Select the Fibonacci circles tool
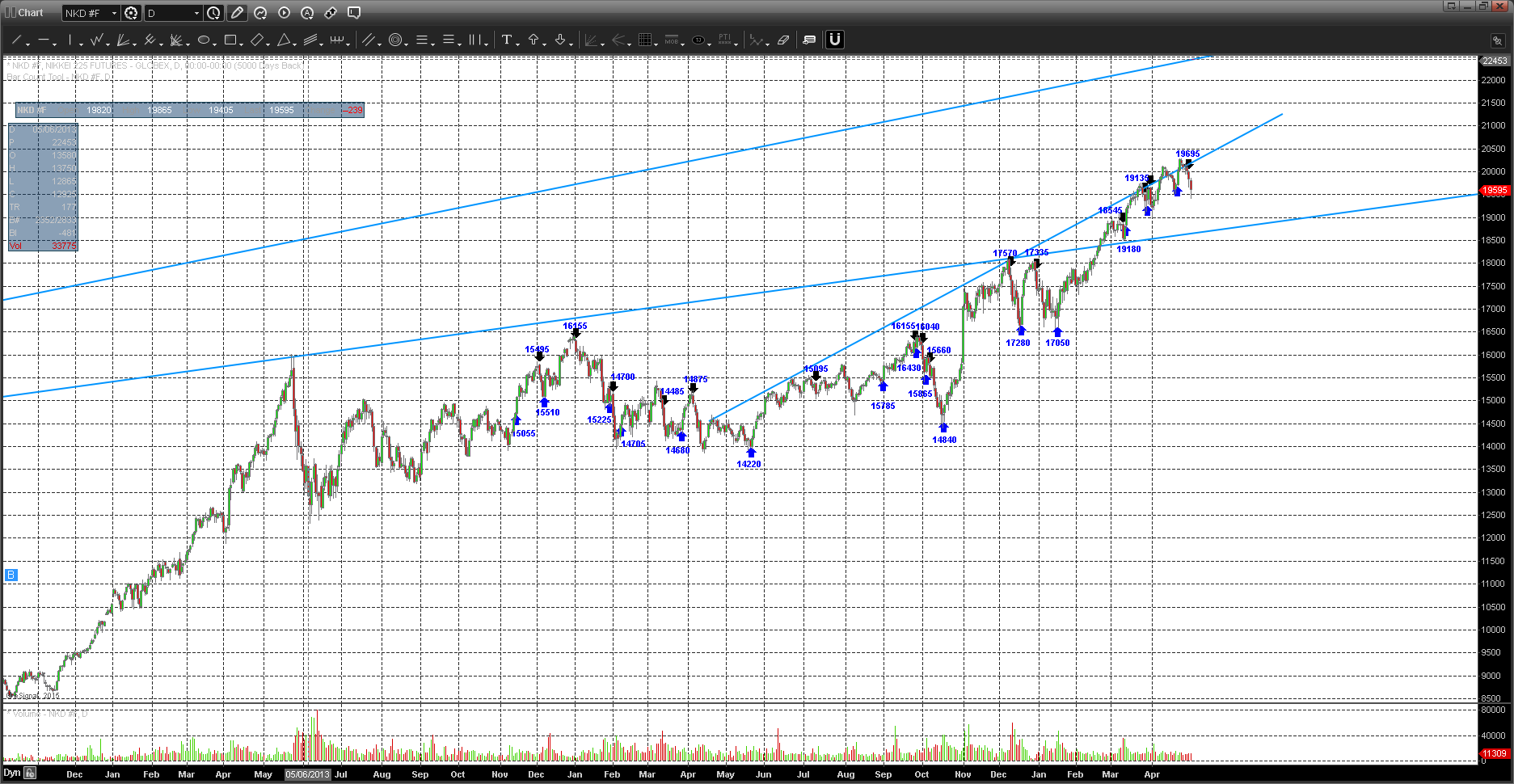Screen dimensions: 1514x784 click(x=395, y=40)
